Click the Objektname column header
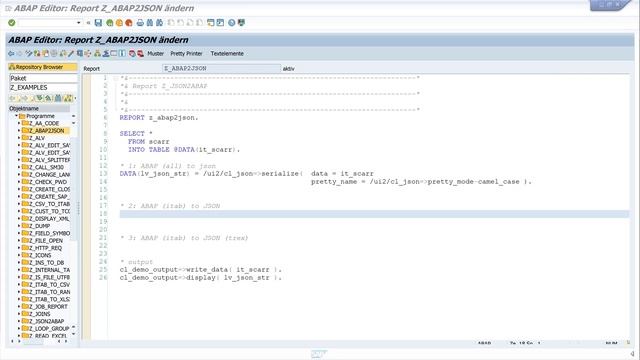Image resolution: width=640 pixels, height=360 pixels. (39, 109)
